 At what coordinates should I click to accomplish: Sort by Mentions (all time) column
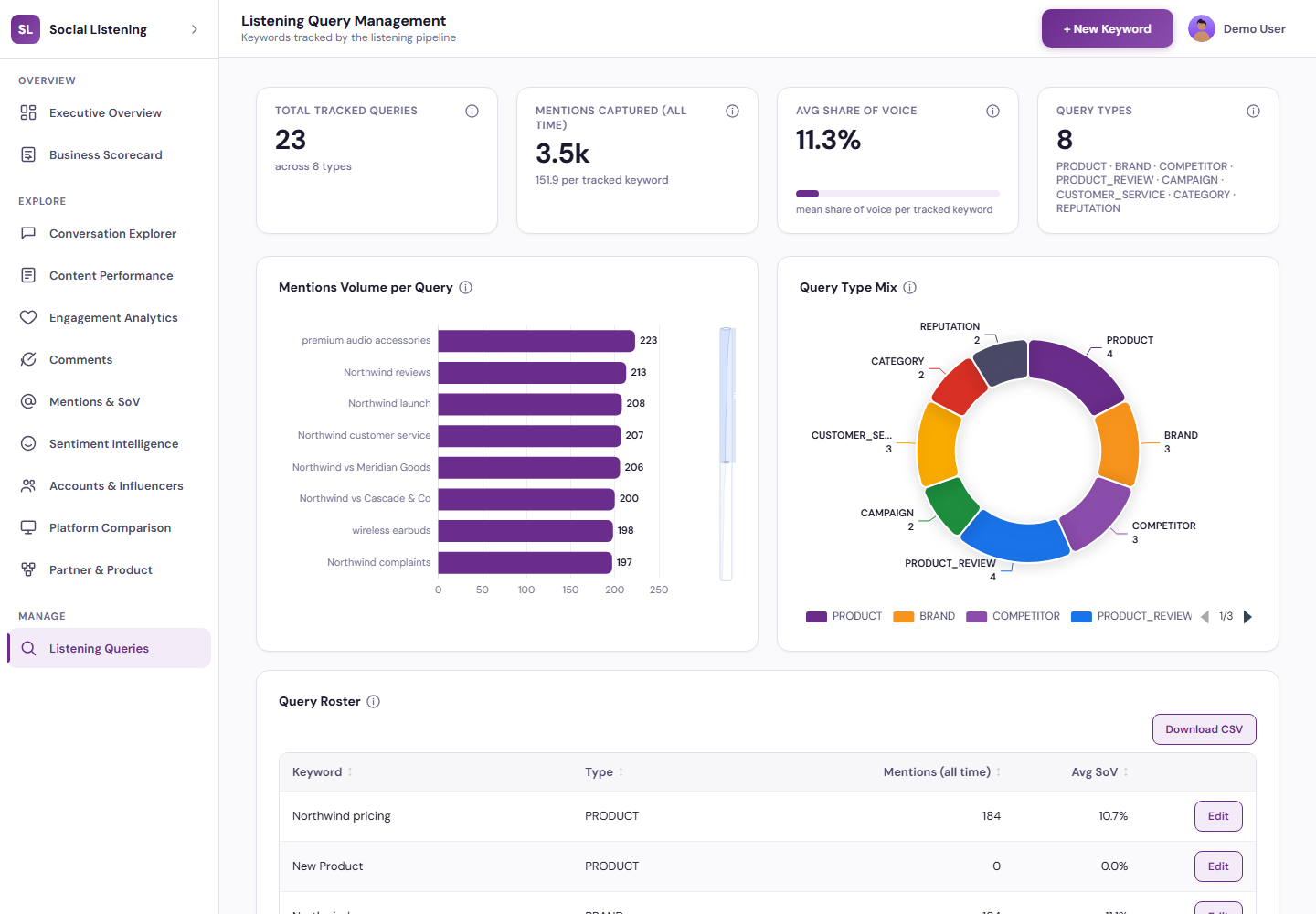pos(942,772)
